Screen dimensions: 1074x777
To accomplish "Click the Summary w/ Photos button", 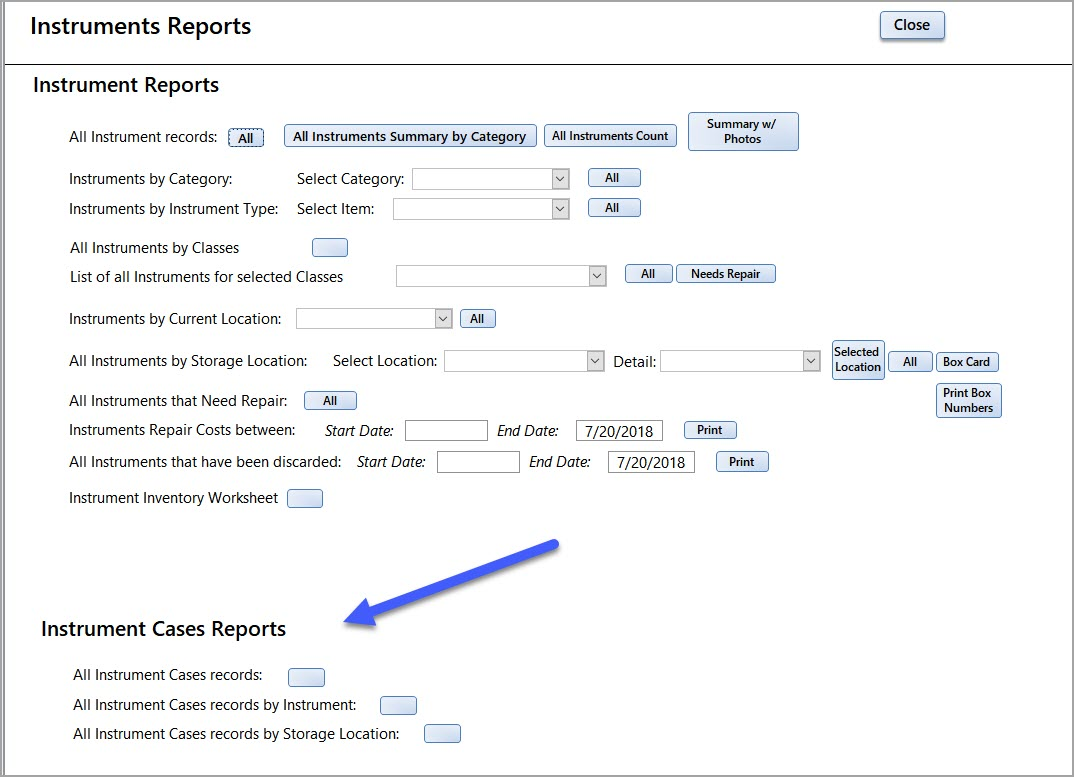I will pyautogui.click(x=742, y=132).
